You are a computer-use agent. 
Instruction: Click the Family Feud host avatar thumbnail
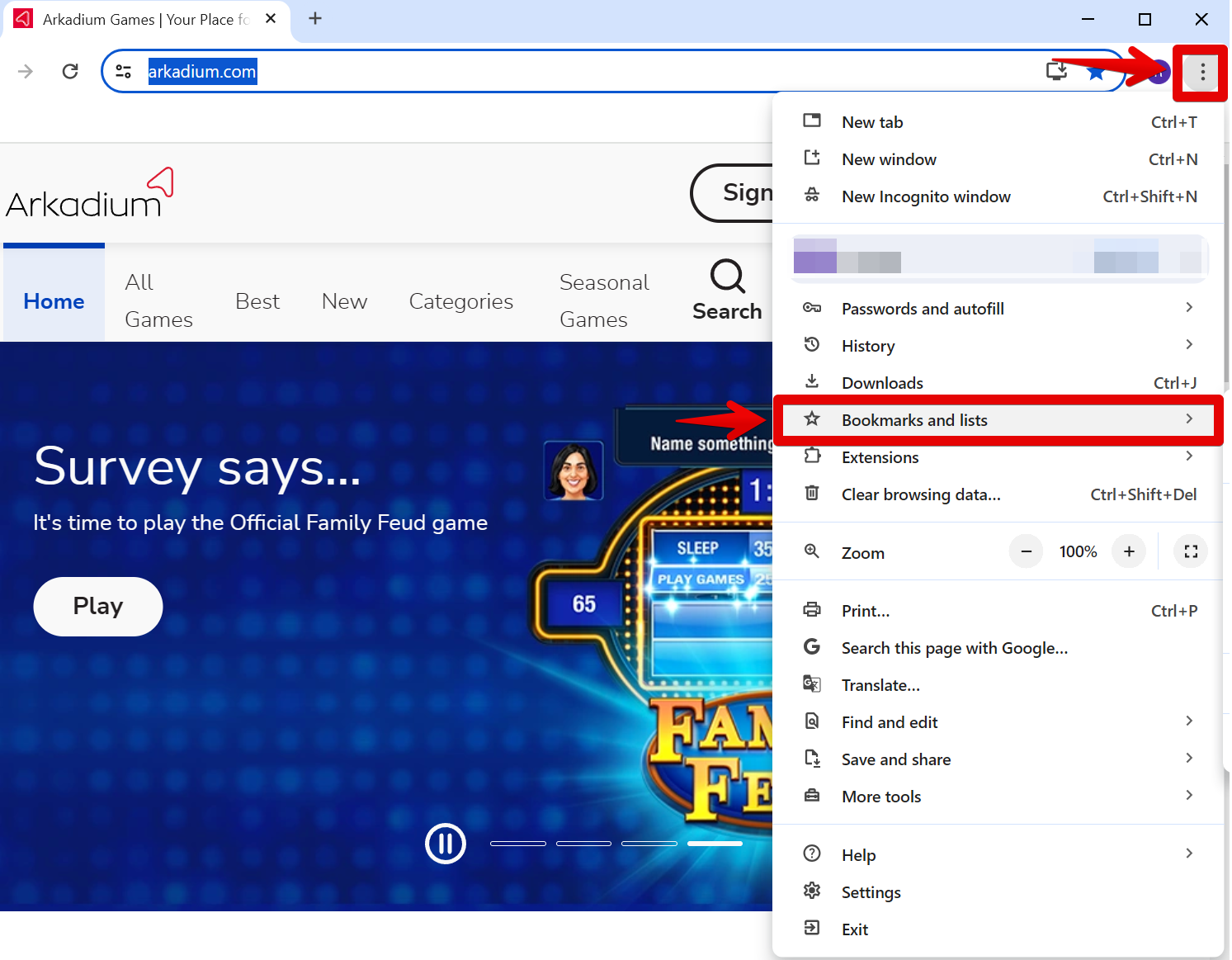pyautogui.click(x=574, y=471)
